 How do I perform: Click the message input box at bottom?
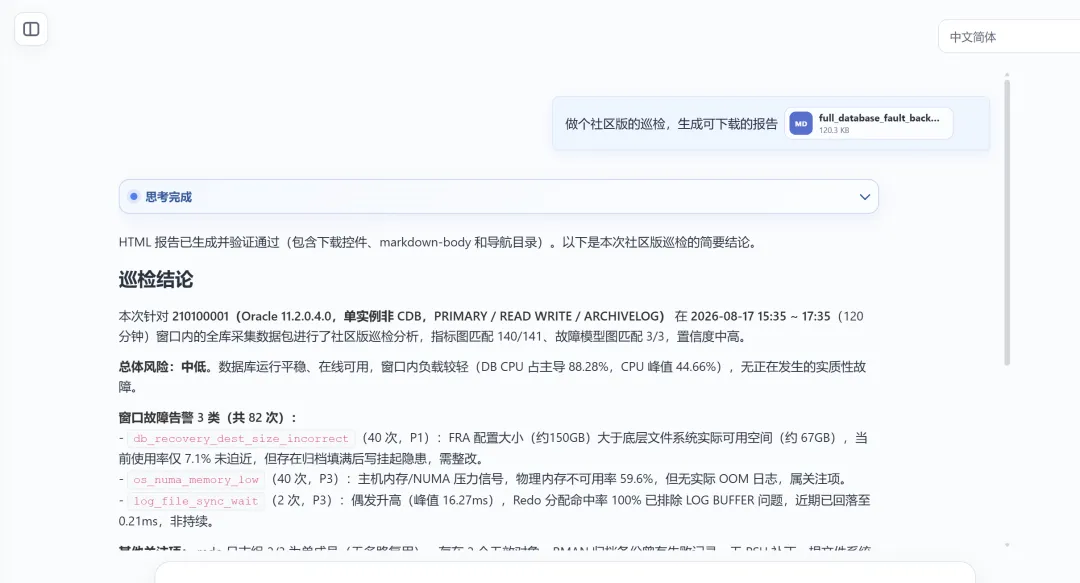click(565, 573)
